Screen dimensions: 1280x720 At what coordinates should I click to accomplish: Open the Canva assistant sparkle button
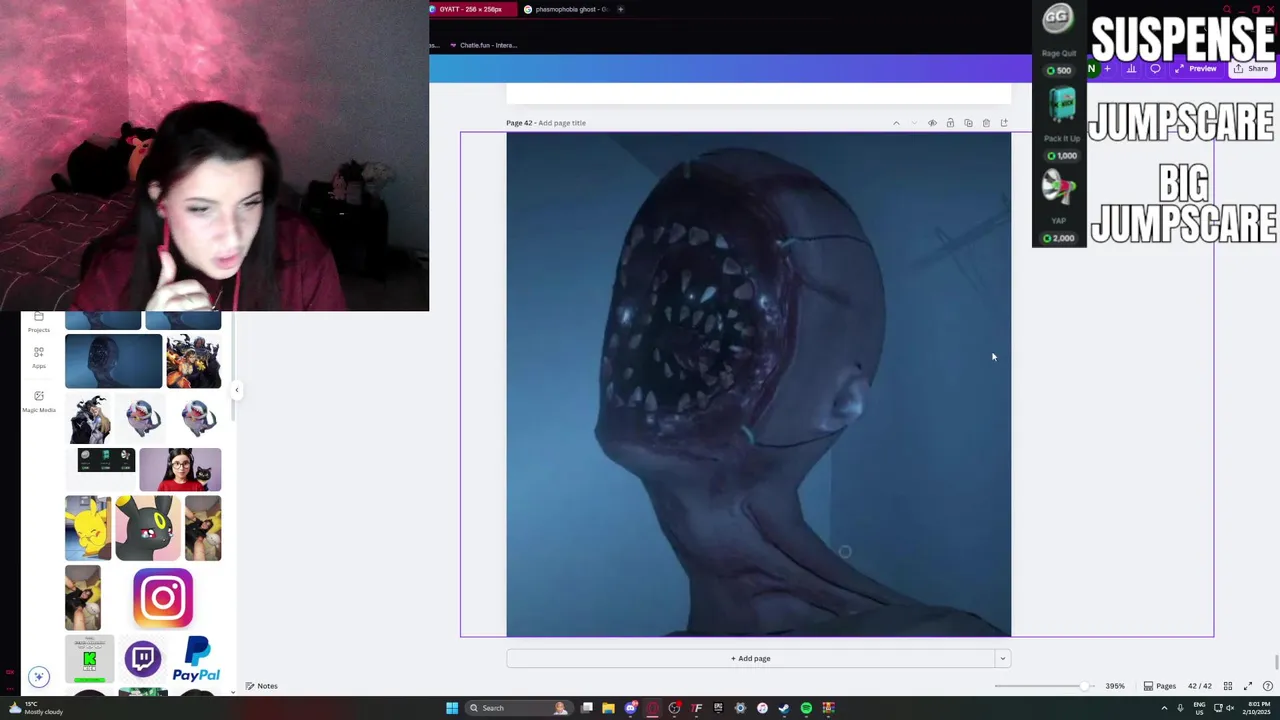39,677
